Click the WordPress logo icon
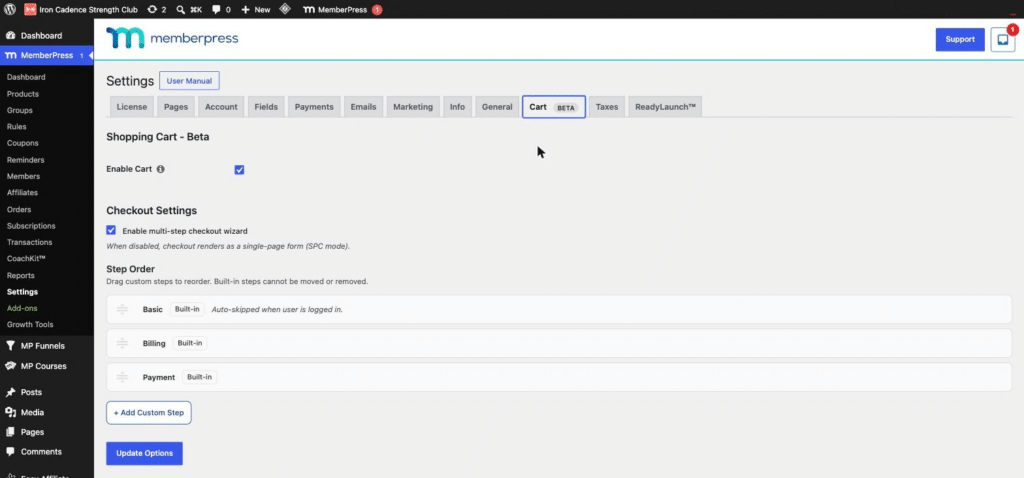The height and width of the screenshot is (478, 1024). [10, 10]
